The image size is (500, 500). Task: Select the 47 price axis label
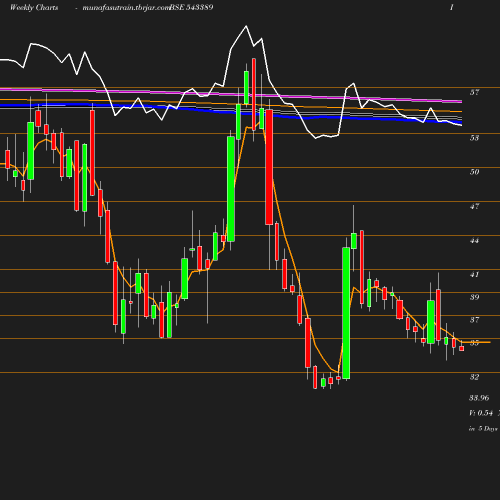[475, 206]
